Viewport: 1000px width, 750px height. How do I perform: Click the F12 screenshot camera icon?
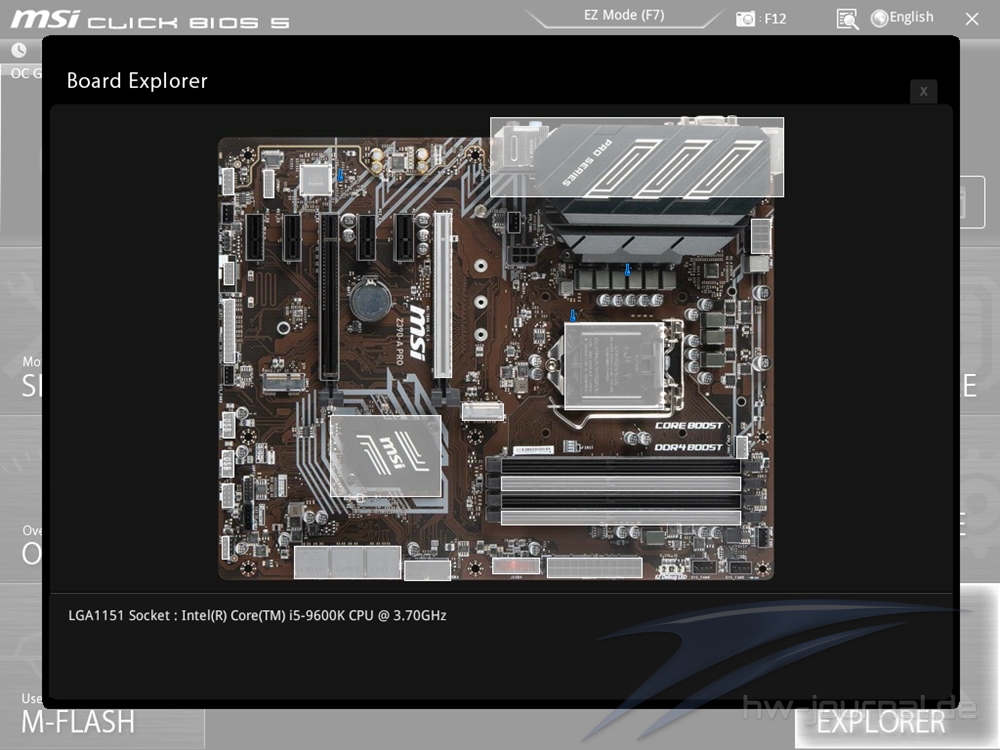pyautogui.click(x=745, y=18)
